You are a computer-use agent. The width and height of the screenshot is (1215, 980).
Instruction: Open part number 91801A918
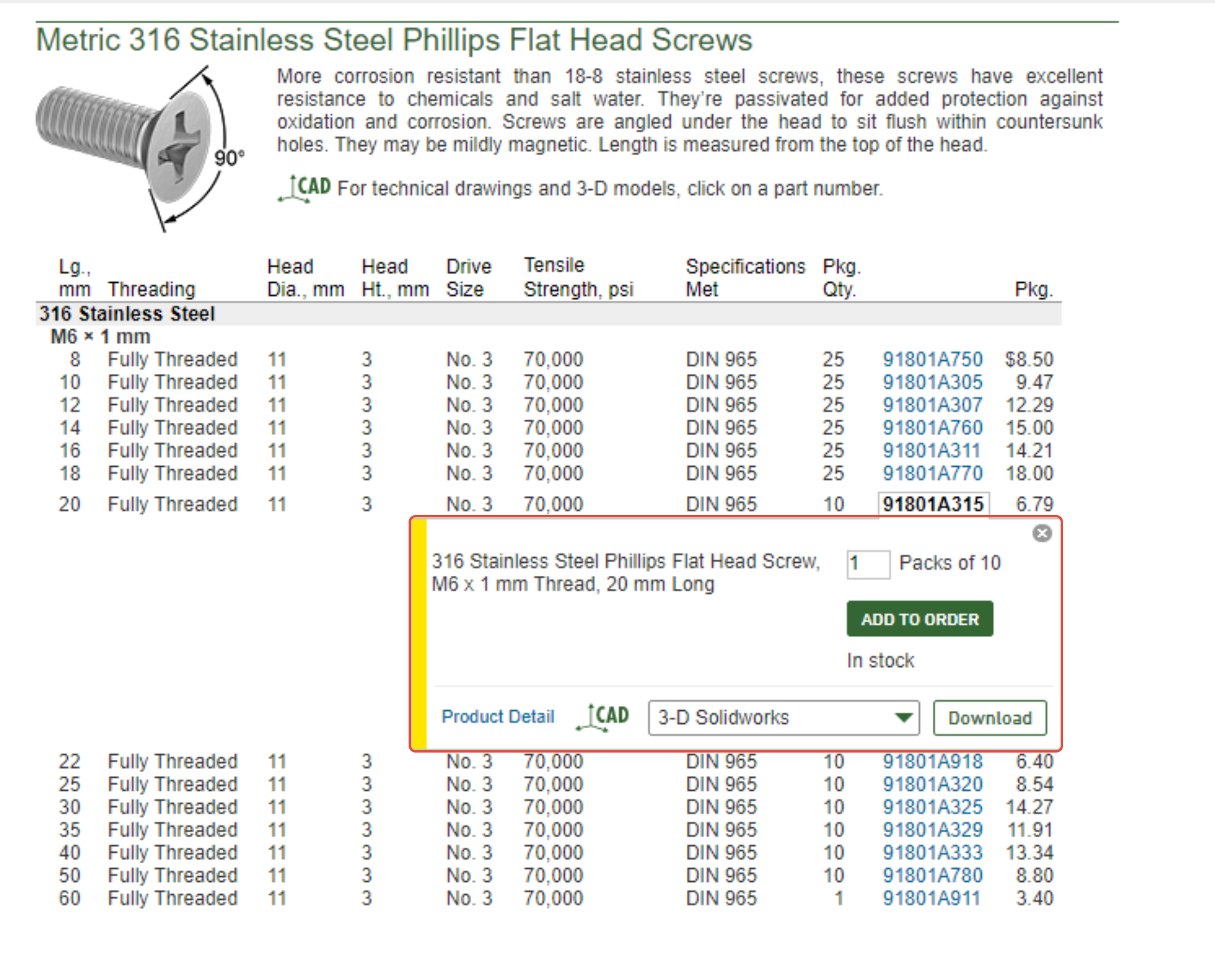click(x=932, y=761)
